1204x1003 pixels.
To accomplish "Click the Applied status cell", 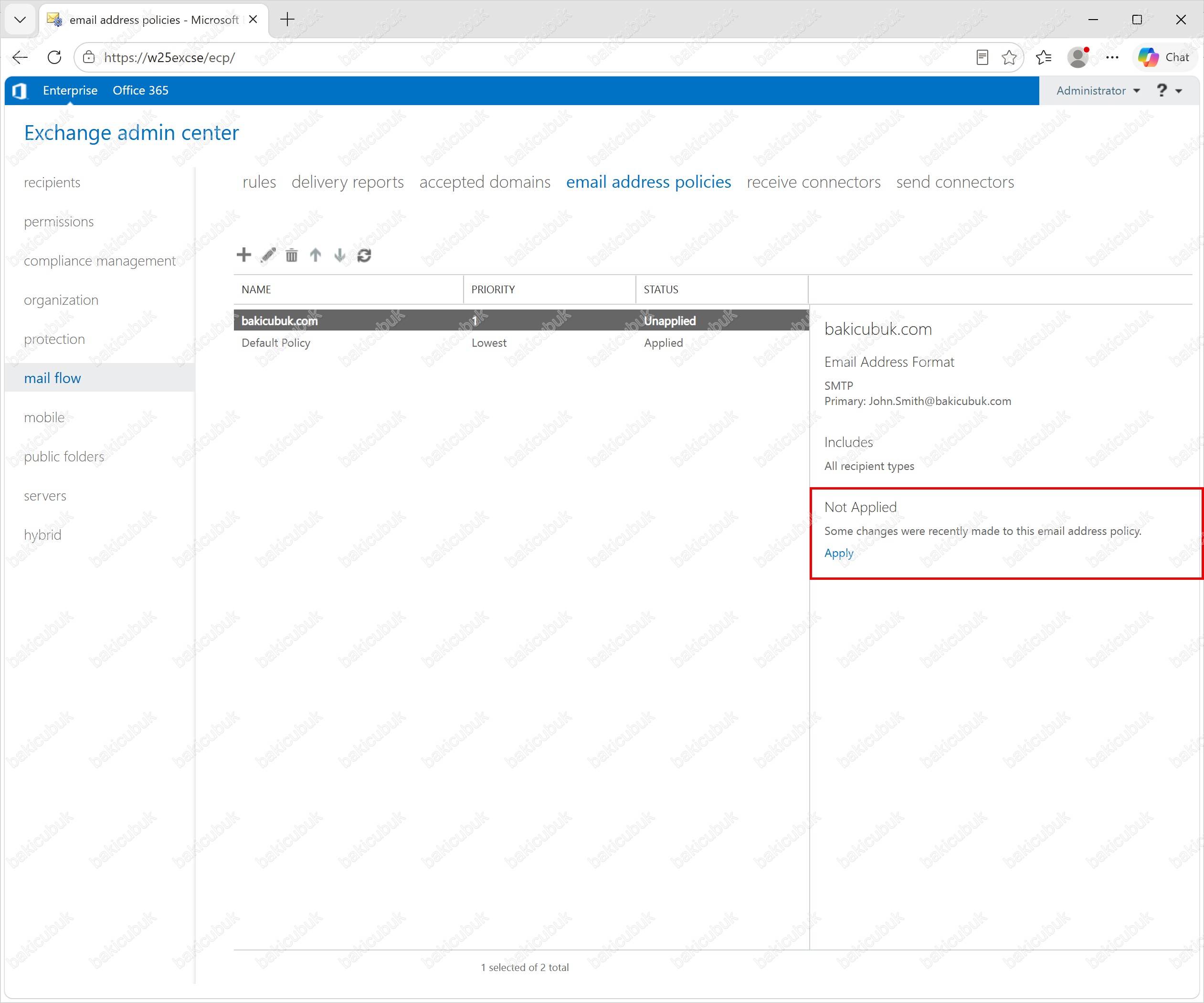I will [x=664, y=343].
